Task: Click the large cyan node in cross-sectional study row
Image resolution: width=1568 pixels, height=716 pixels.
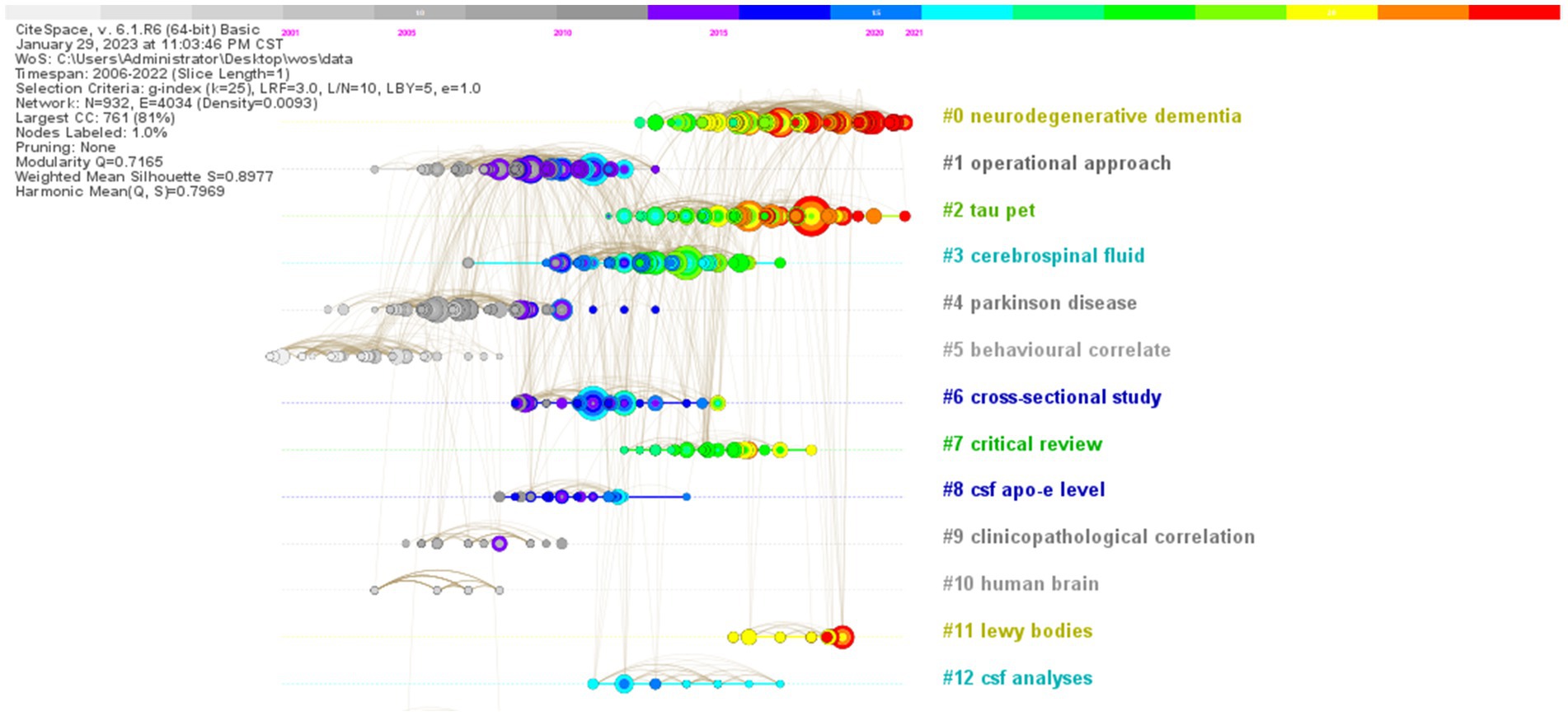Action: 593,403
